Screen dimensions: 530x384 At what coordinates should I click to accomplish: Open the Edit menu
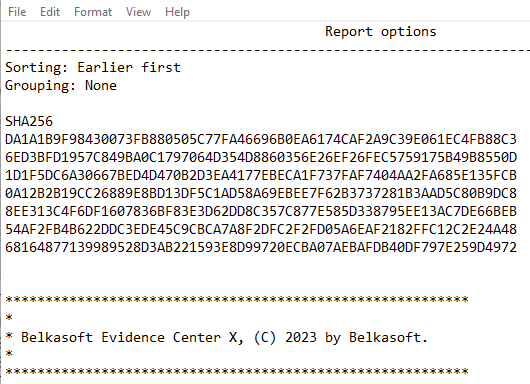(50, 12)
